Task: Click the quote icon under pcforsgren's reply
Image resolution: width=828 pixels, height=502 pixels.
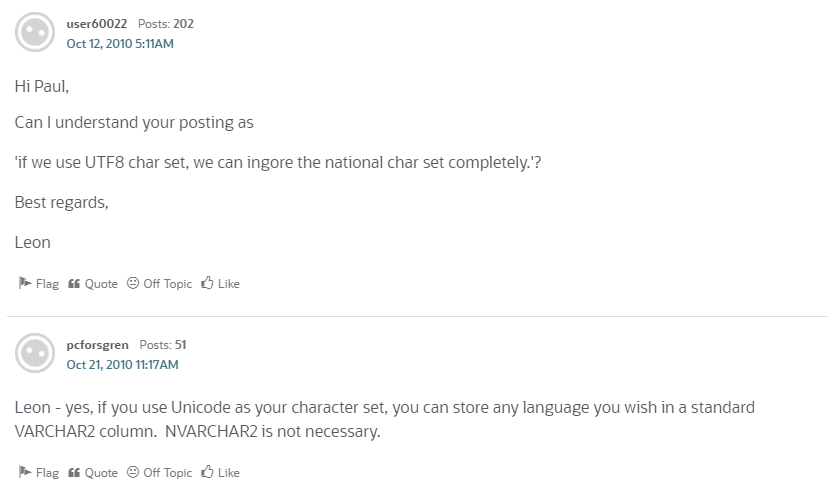Action: (x=74, y=473)
